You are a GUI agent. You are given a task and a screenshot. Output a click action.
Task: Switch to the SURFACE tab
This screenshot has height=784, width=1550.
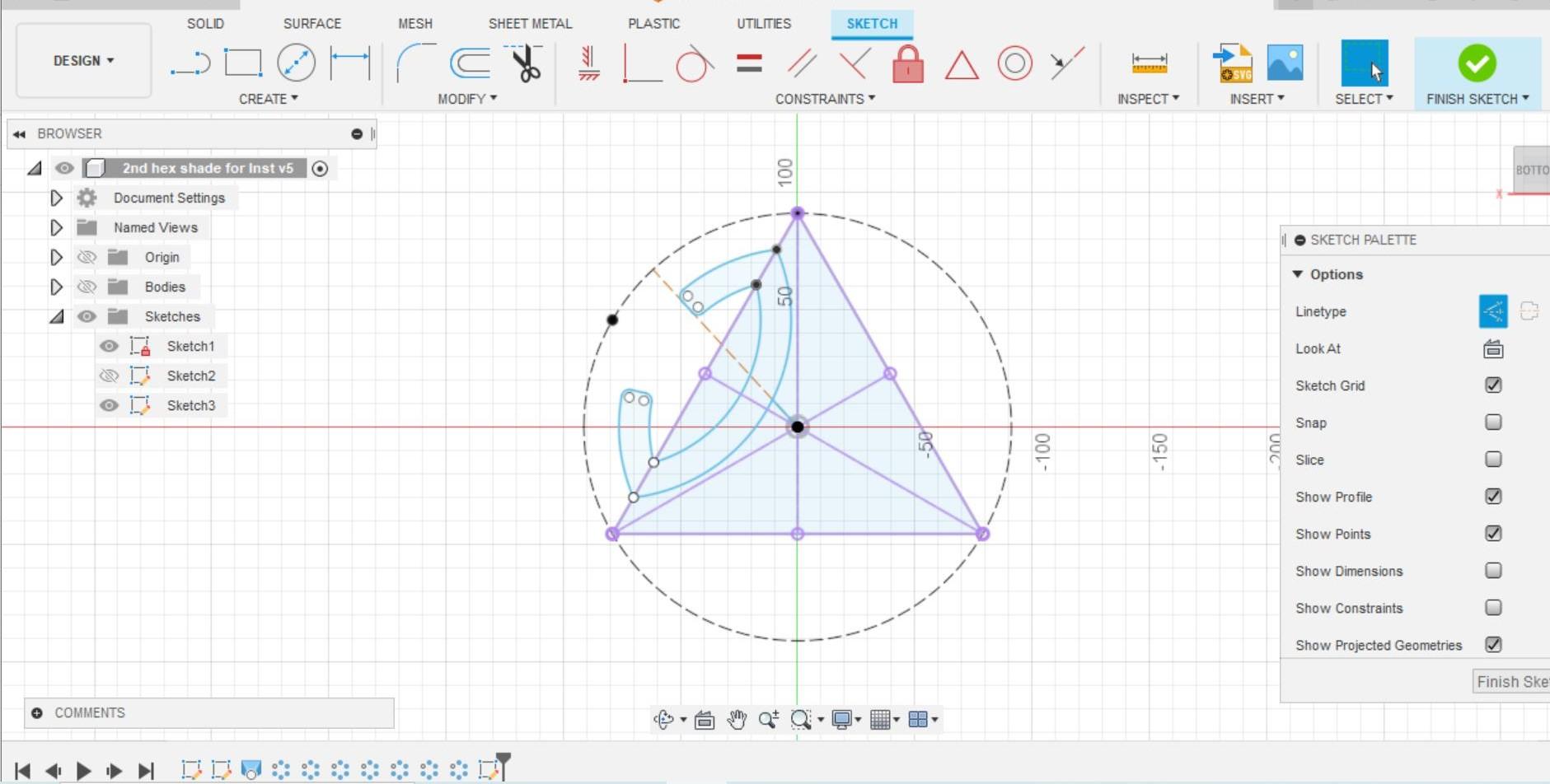pyautogui.click(x=312, y=24)
